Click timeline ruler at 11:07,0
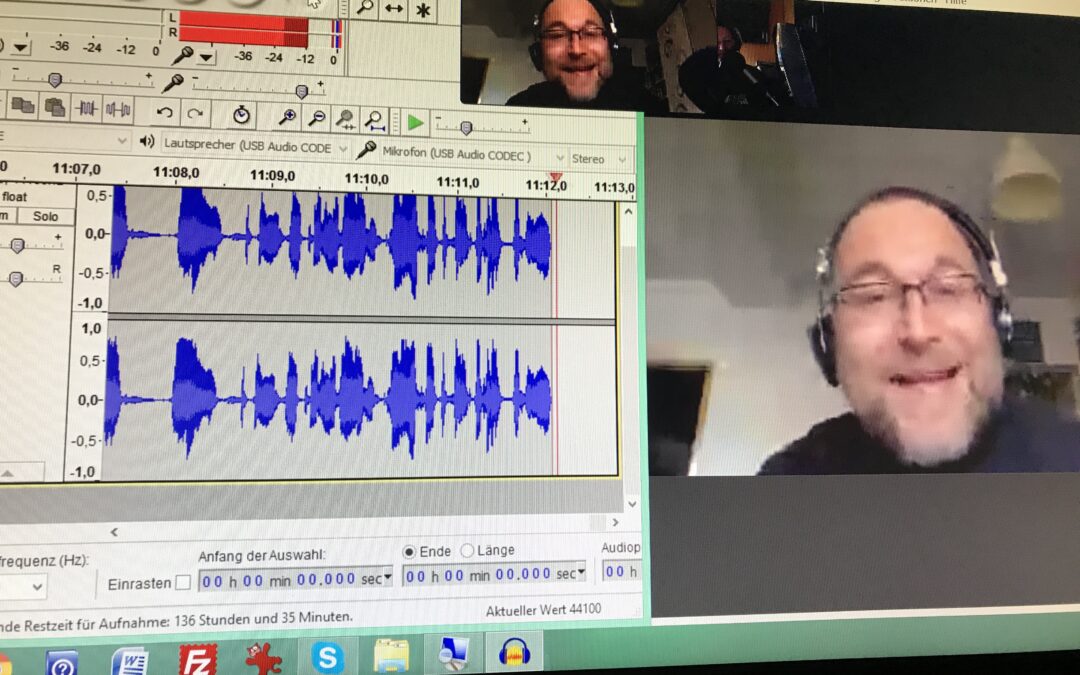The height and width of the screenshot is (675, 1080). (76, 169)
